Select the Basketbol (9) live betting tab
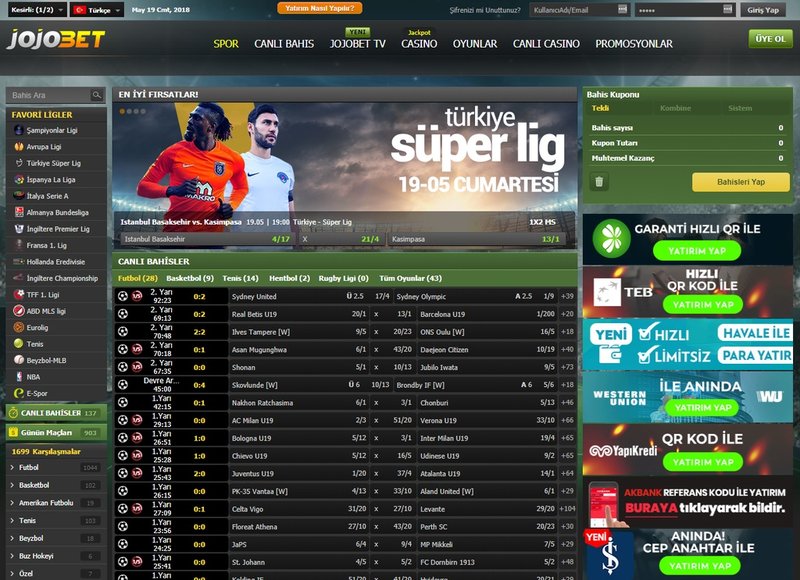This screenshot has width=800, height=580. [190, 278]
